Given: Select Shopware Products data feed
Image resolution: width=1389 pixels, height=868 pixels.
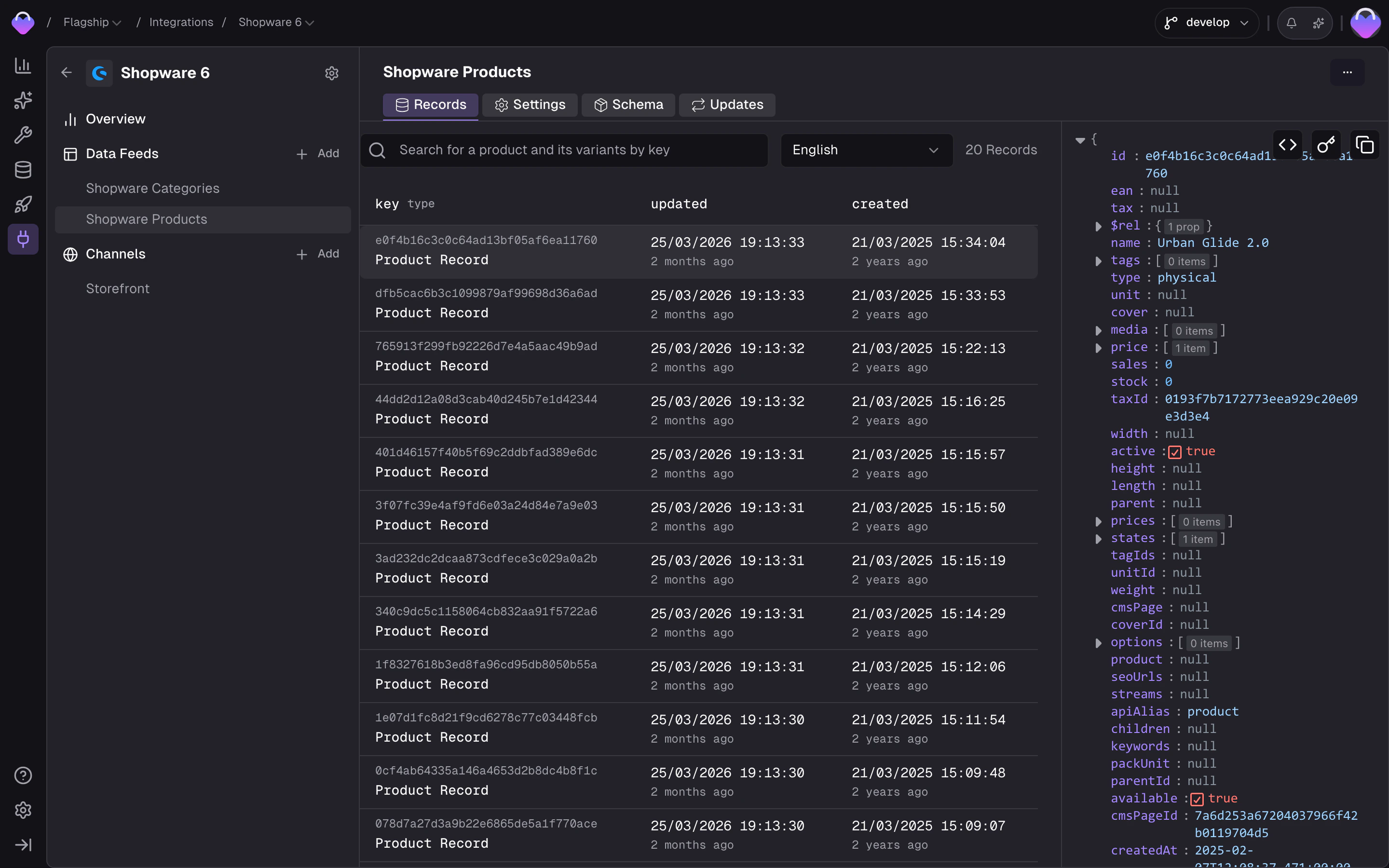Looking at the screenshot, I should [x=203, y=219].
